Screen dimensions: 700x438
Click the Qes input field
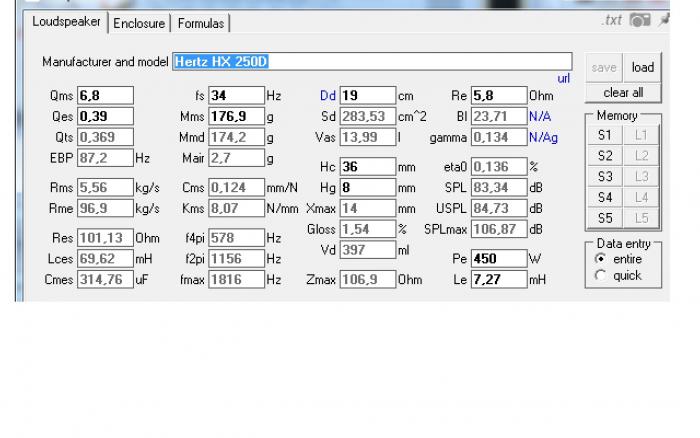105,116
